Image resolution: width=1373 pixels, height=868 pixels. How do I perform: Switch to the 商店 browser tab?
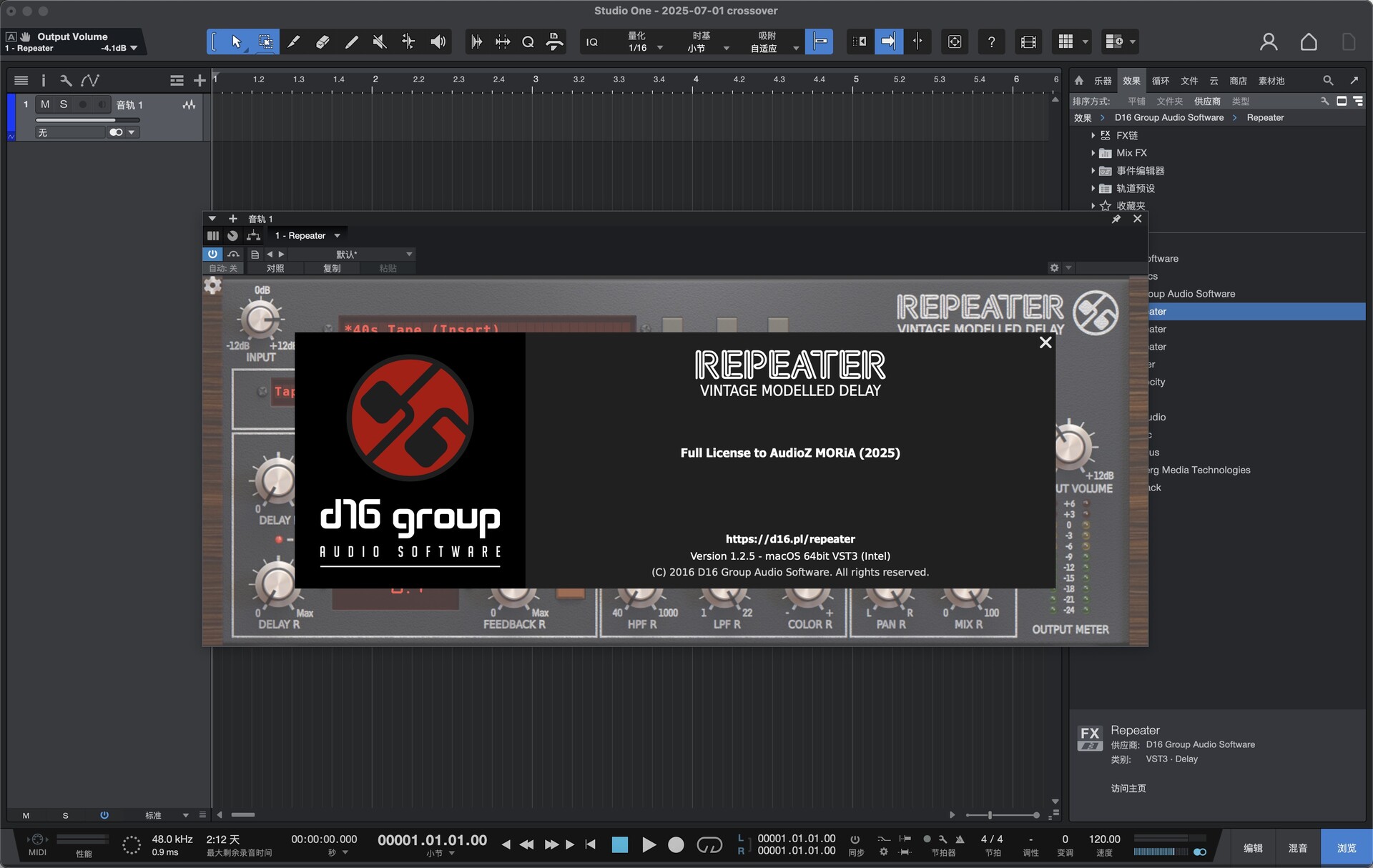(1238, 81)
